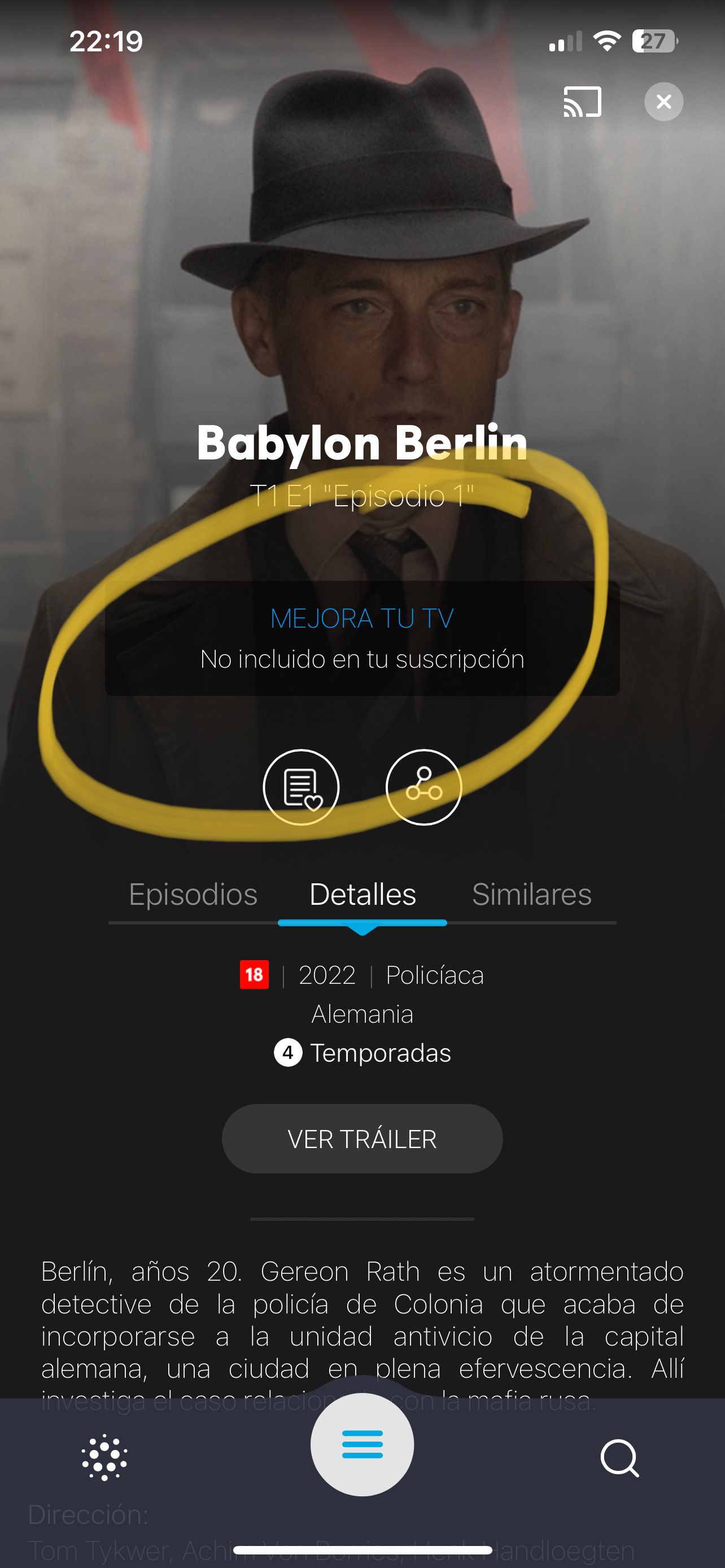This screenshot has height=1568, width=725.
Task: Tap the share icon button
Action: [x=423, y=787]
